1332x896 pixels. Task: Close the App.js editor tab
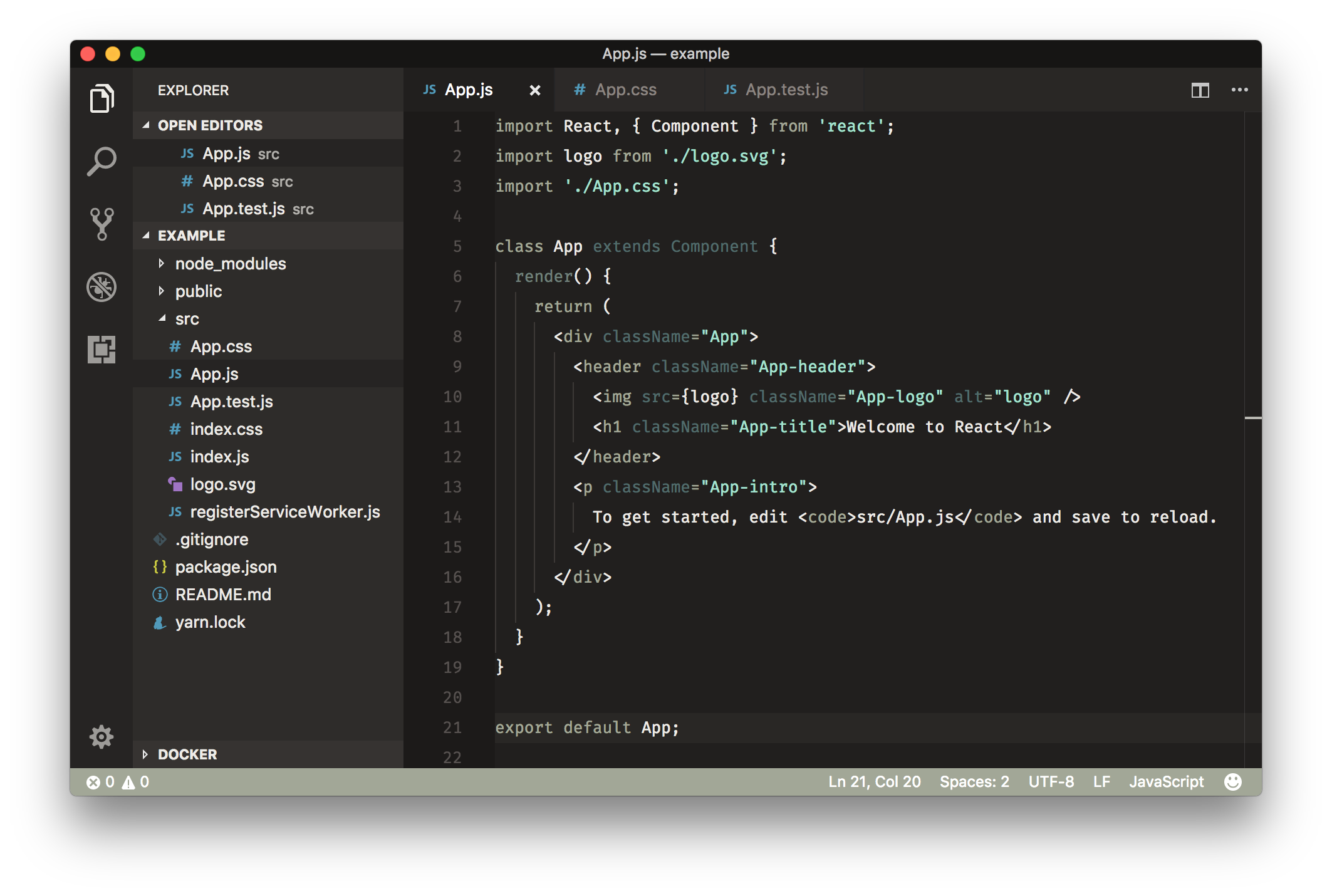[535, 90]
